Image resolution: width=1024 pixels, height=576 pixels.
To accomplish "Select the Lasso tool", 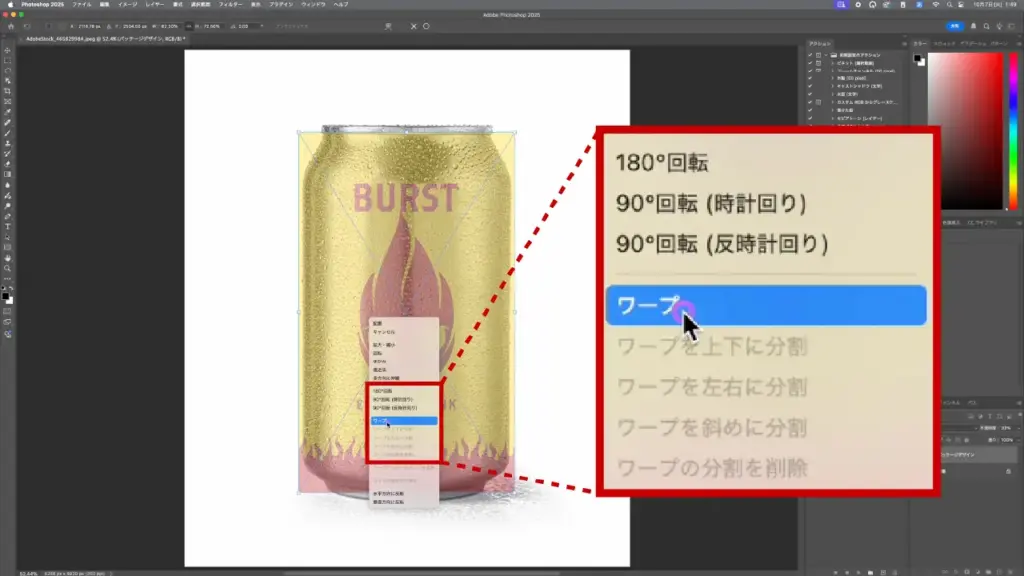I will coord(7,71).
